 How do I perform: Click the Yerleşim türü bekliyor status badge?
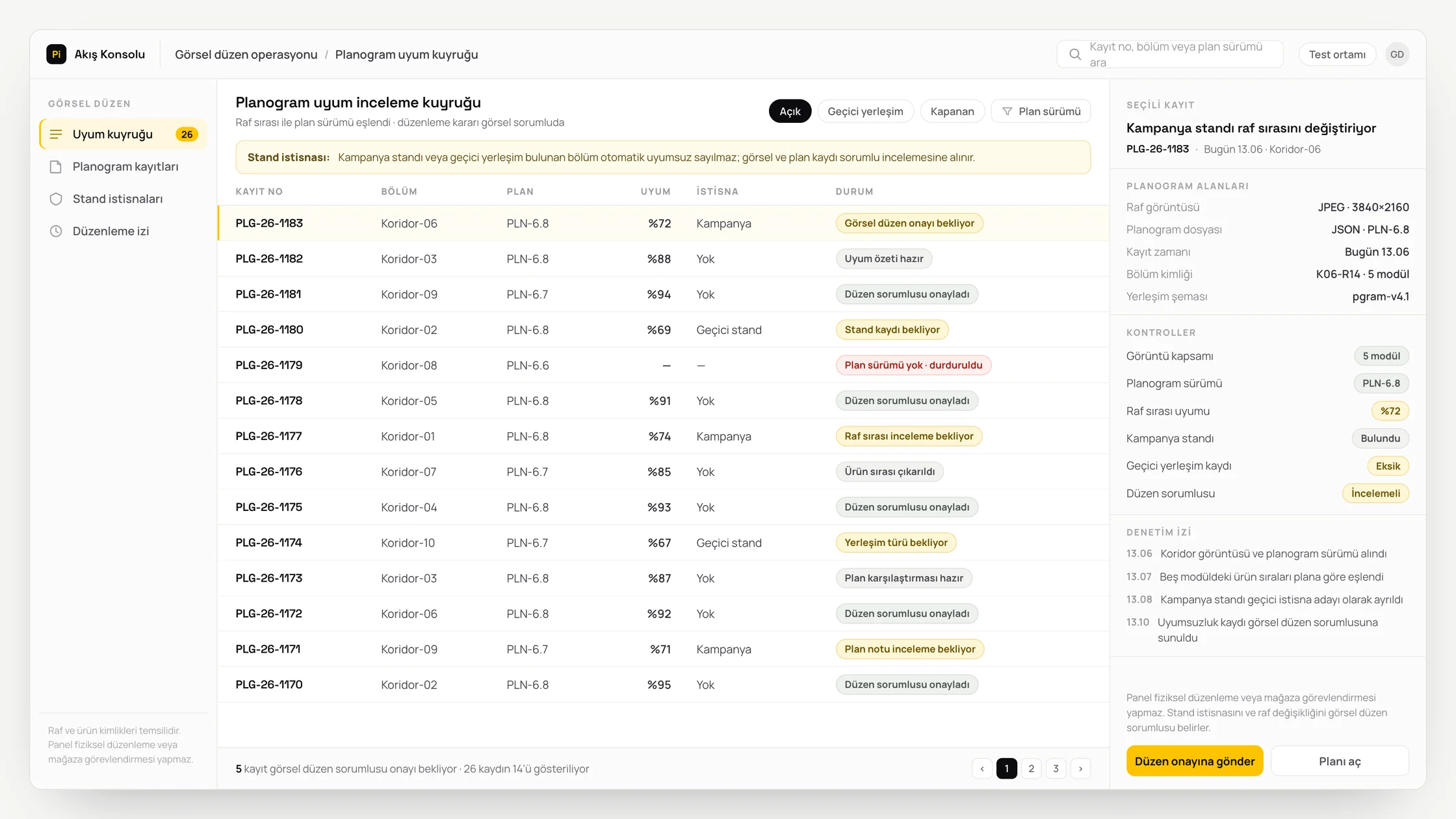coord(896,543)
